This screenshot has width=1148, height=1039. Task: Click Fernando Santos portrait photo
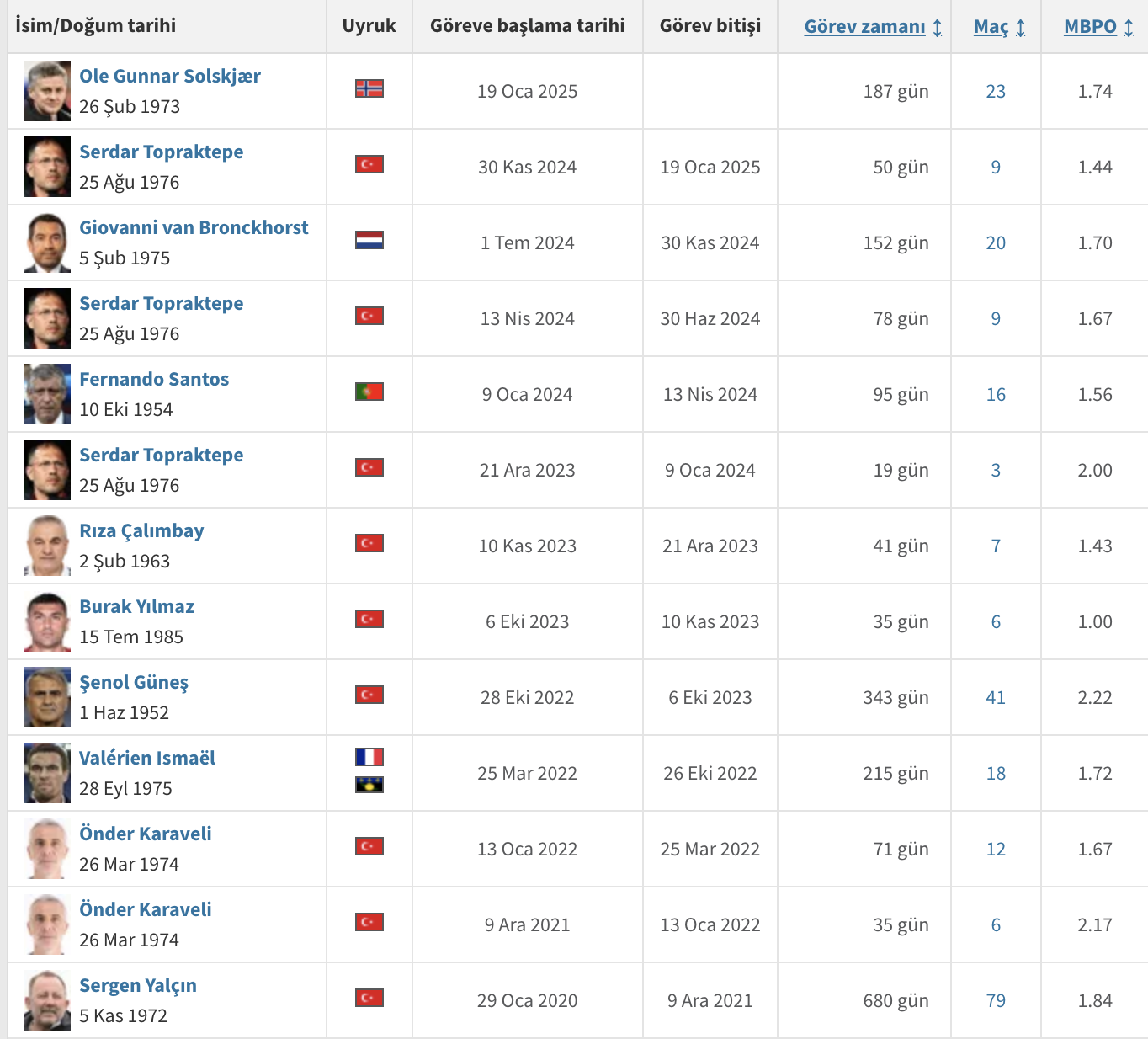click(47, 394)
